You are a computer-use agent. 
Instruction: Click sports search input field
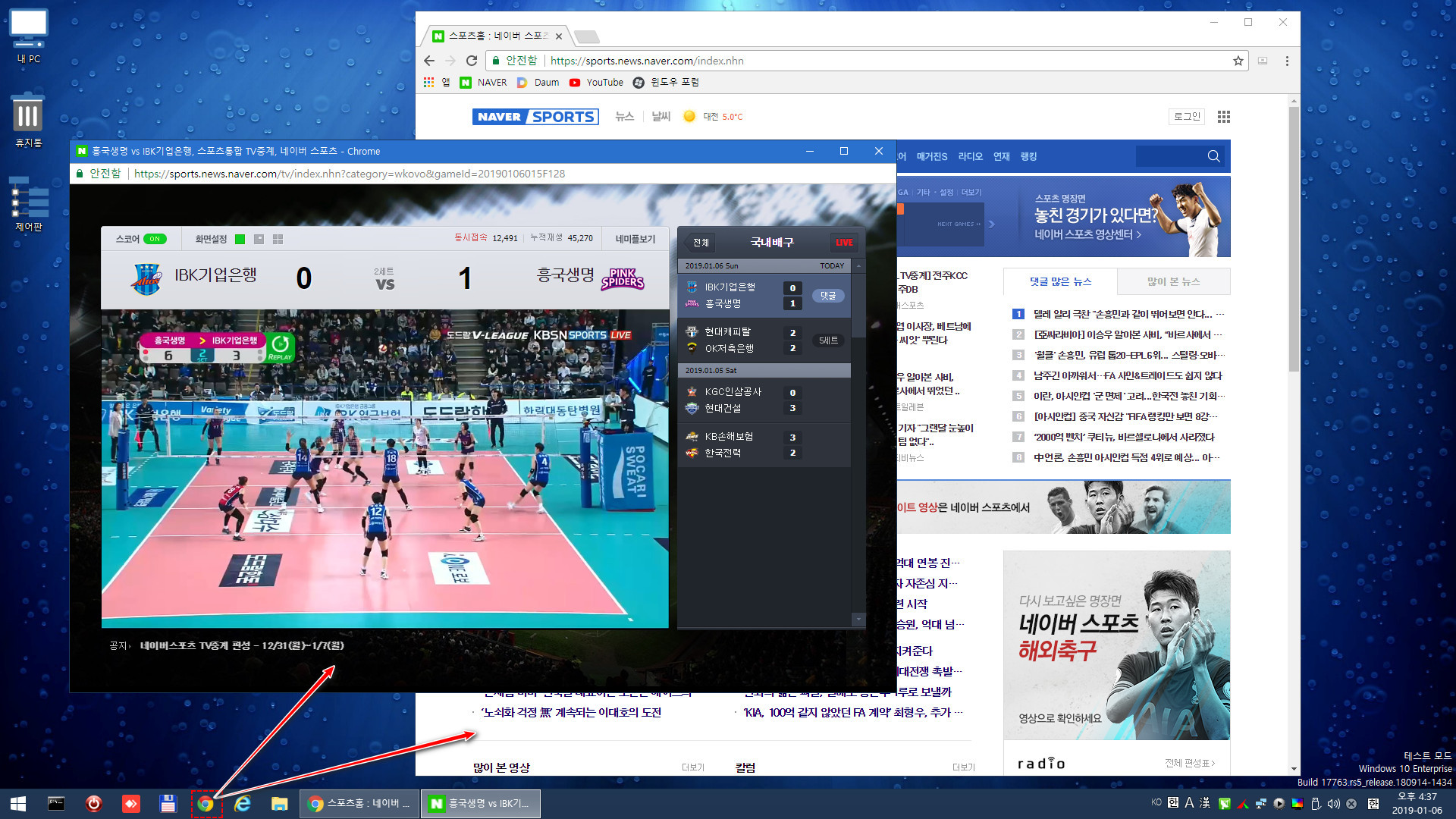[x=1169, y=156]
